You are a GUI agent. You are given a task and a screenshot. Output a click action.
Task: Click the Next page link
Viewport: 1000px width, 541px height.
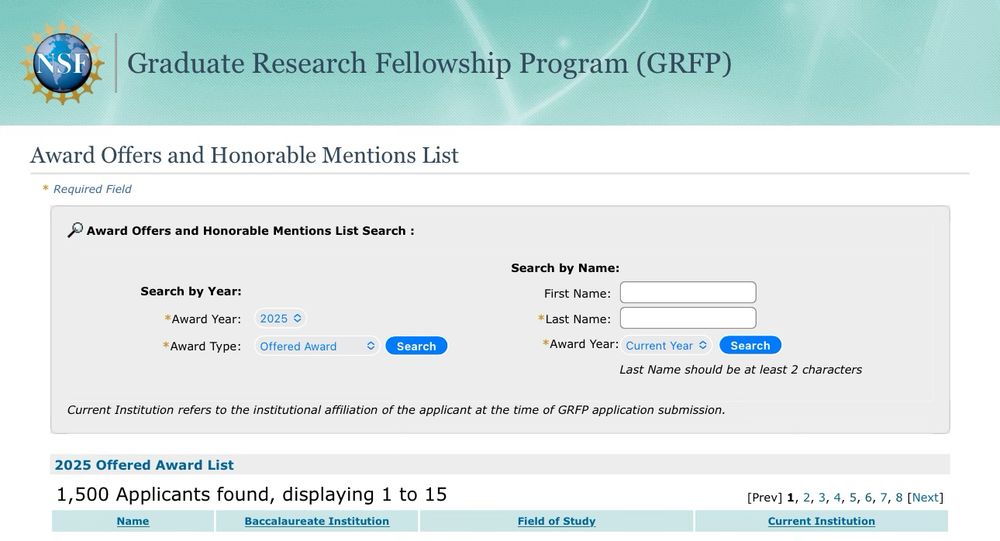click(x=925, y=498)
